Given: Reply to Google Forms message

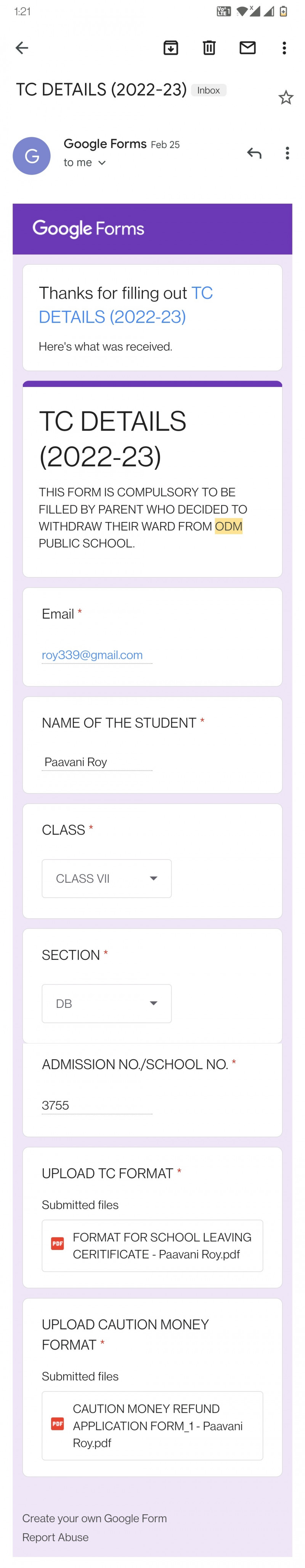Looking at the screenshot, I should point(254,153).
